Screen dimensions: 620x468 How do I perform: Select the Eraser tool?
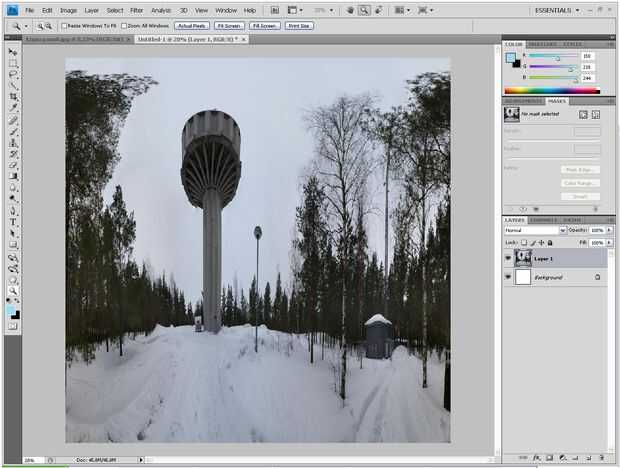[x=13, y=165]
